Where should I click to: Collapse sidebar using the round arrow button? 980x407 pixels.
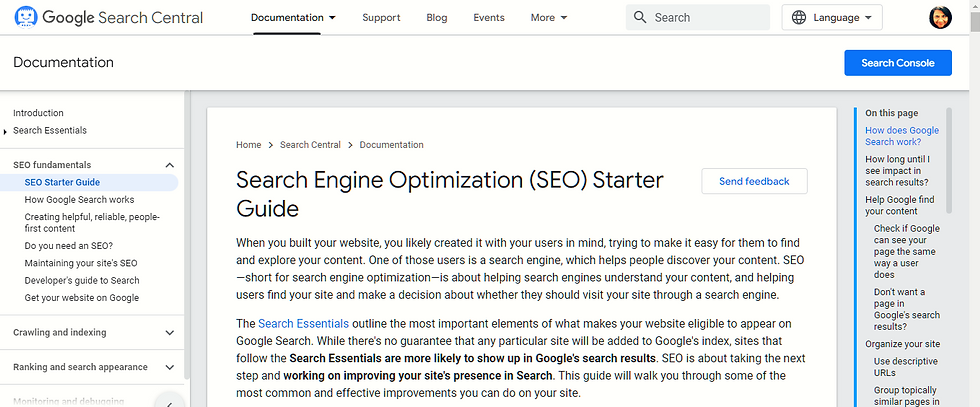pos(169,402)
